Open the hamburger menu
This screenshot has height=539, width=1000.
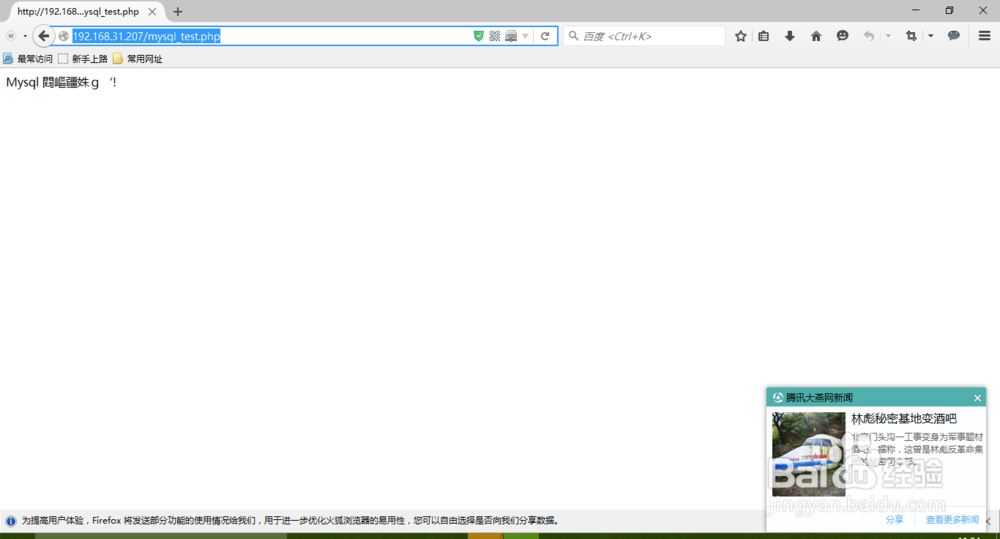coord(985,36)
